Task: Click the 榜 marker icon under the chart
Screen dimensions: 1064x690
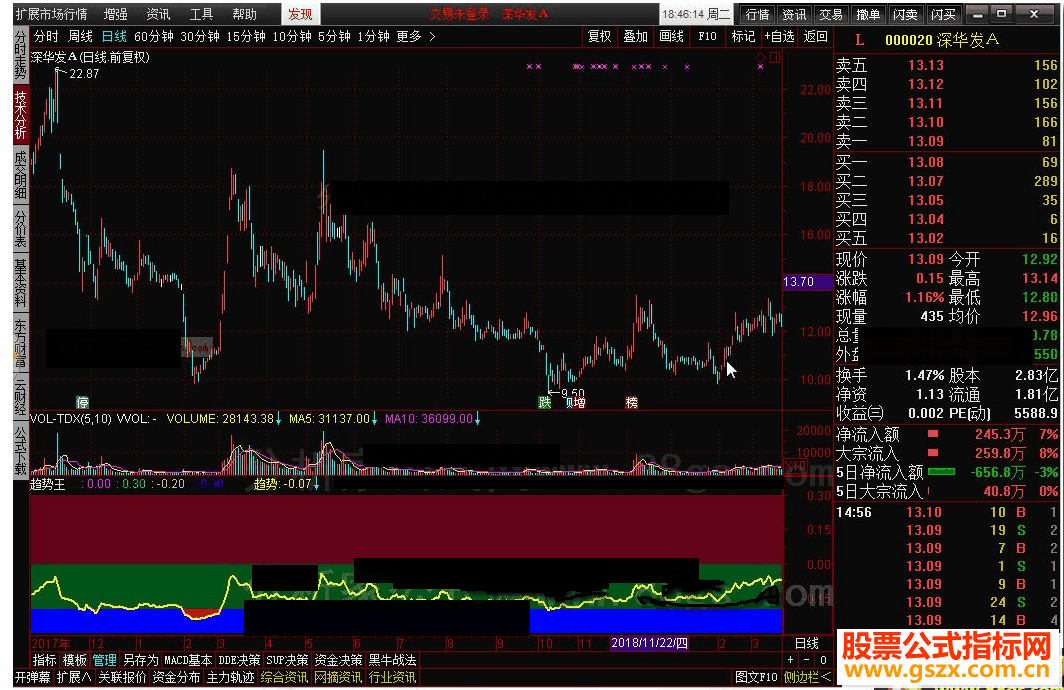Action: [x=631, y=402]
